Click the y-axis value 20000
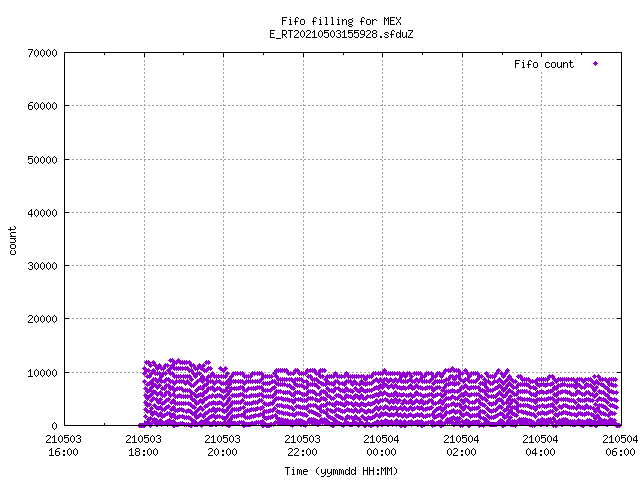 coord(42,319)
